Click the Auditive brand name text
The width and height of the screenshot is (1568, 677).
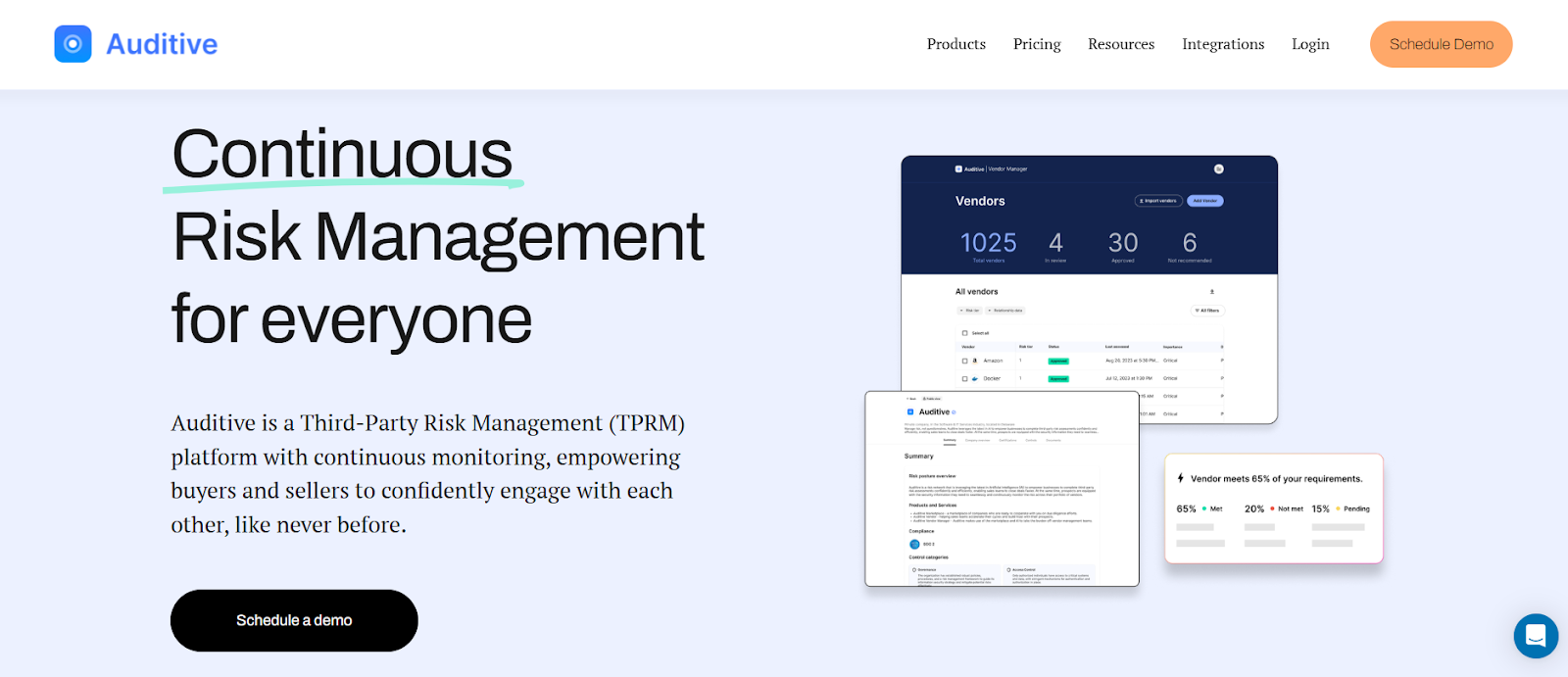click(x=162, y=44)
